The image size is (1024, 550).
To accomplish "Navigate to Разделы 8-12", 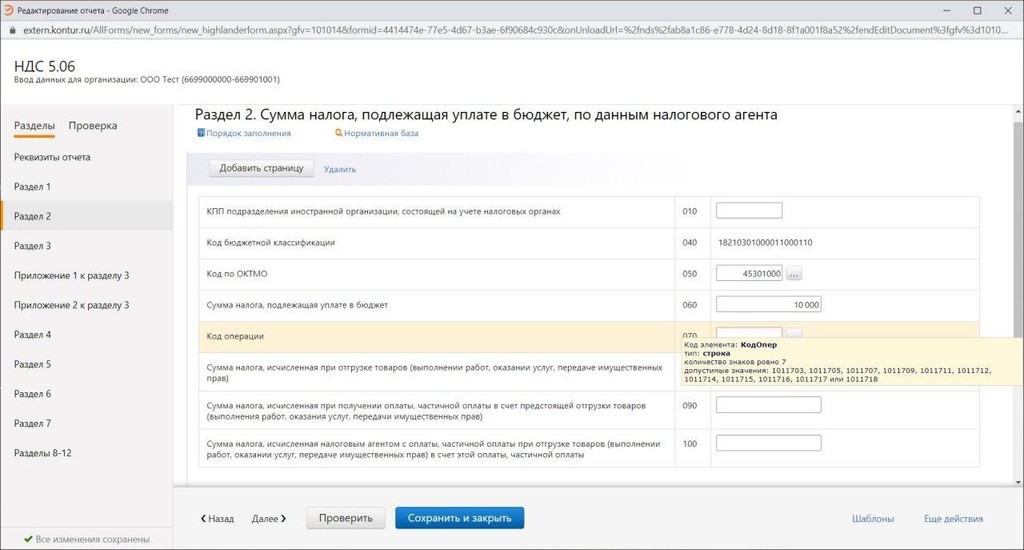I will point(42,453).
